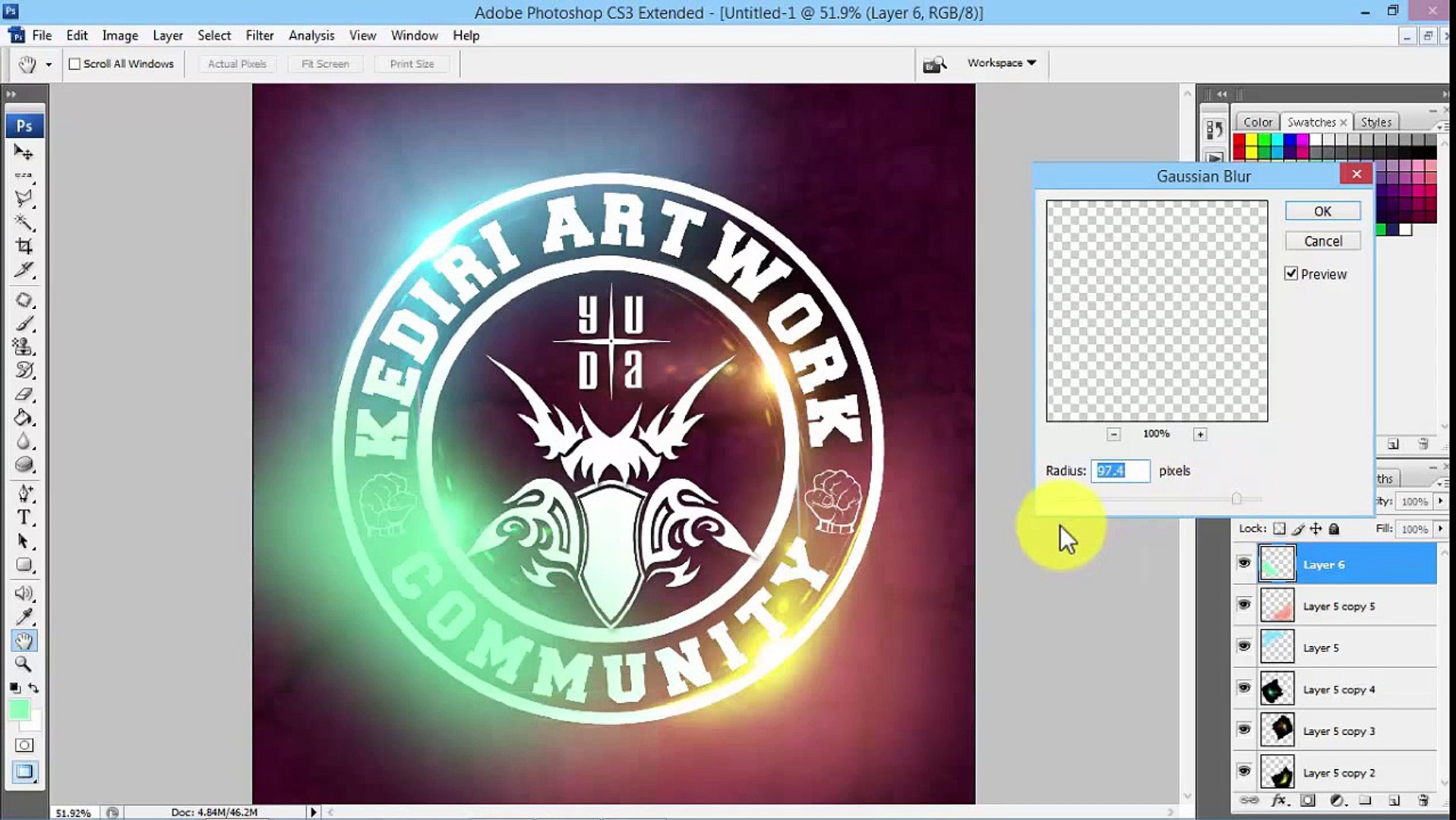Select the Audio Annotation speaker tool

tap(24, 594)
